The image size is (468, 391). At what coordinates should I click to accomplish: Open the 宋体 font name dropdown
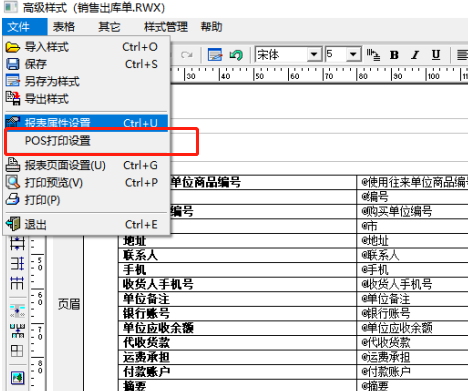tap(314, 54)
